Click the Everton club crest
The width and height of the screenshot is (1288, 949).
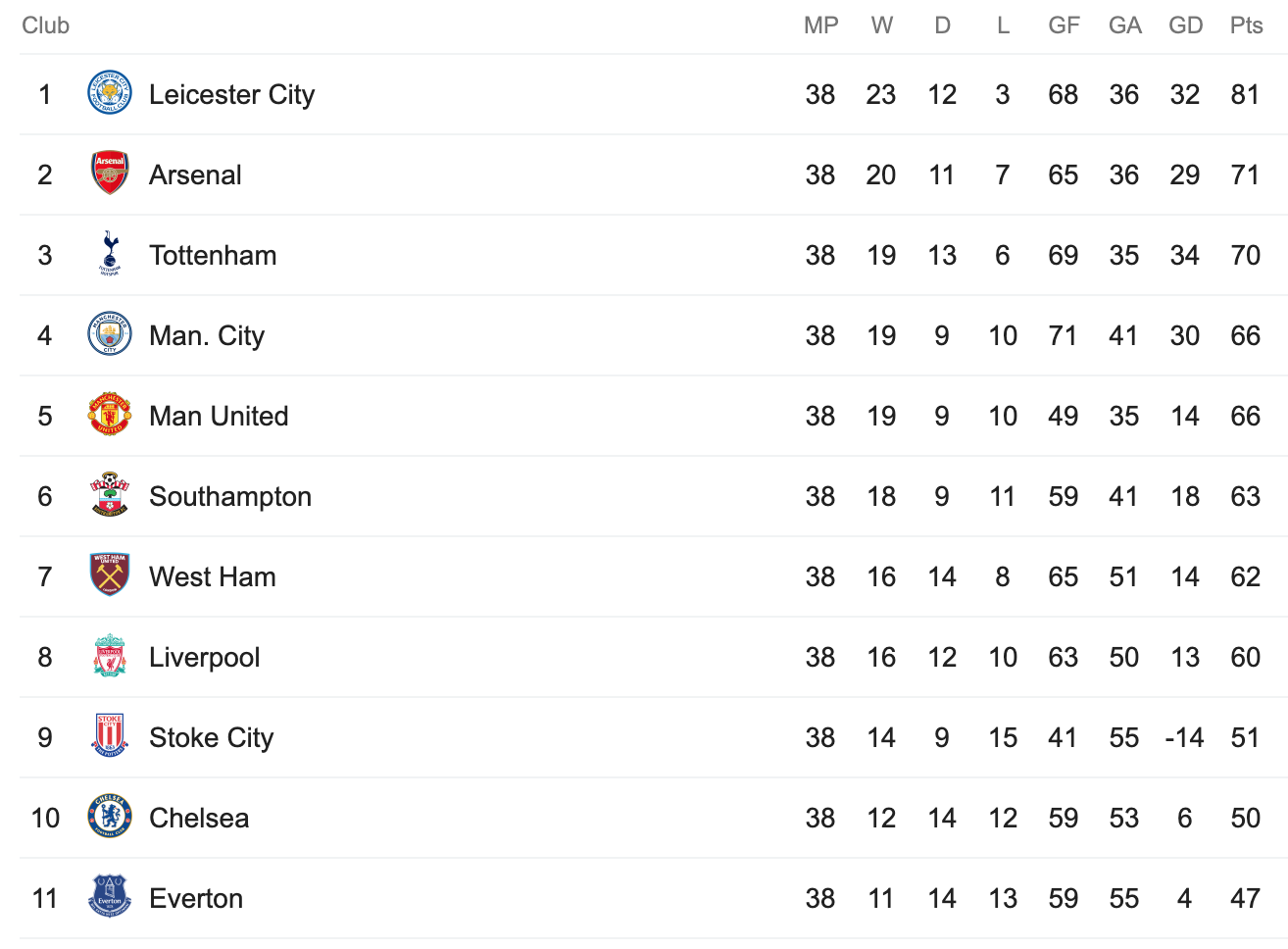(x=109, y=897)
